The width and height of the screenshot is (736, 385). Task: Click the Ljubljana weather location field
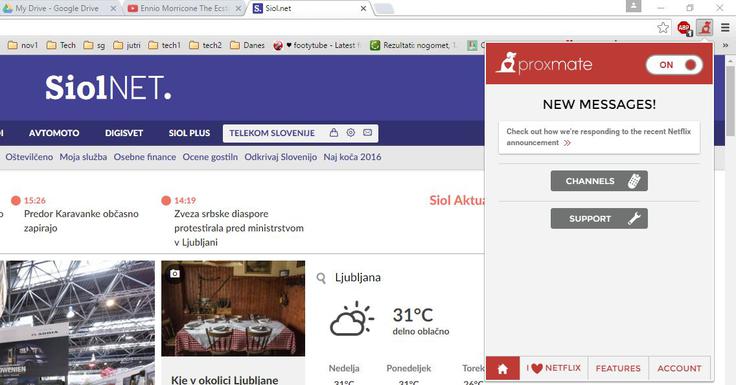[358, 277]
